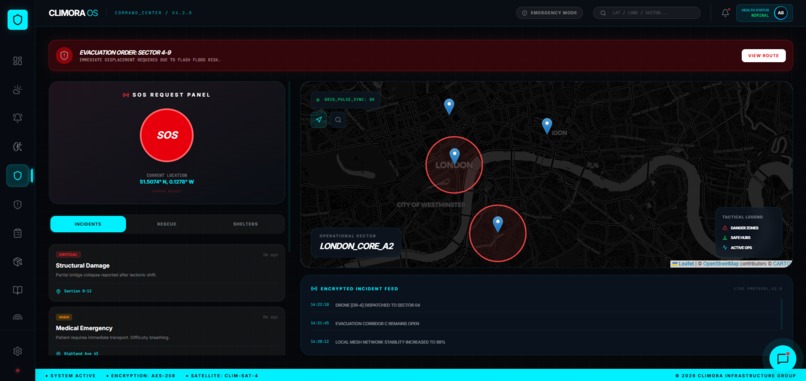Screen dimensions: 806x381
Task: Click the blue pin over the LONDON label
Action: [454, 156]
